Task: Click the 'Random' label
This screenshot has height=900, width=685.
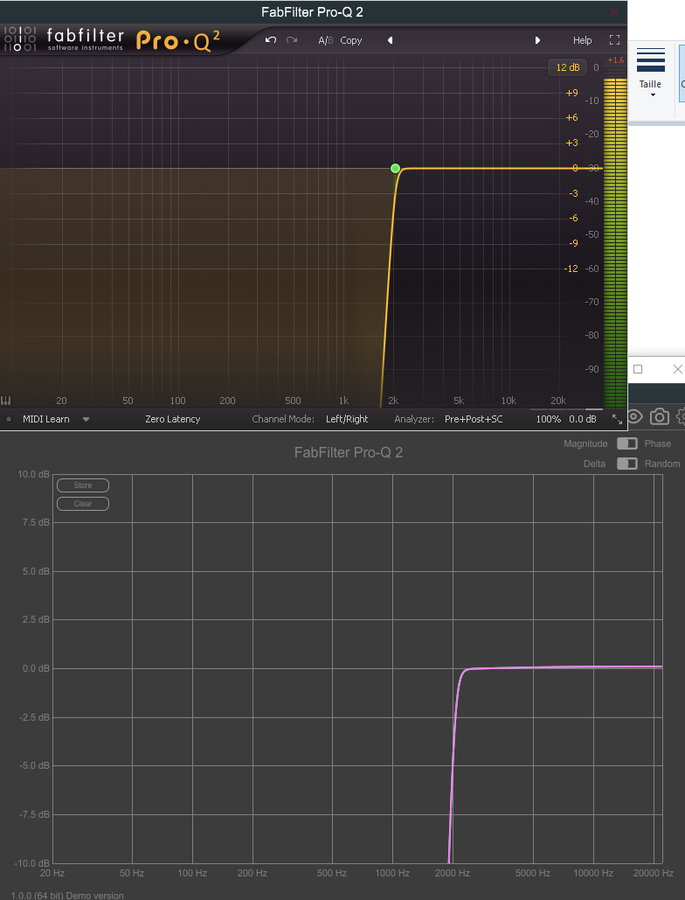Action: click(662, 464)
